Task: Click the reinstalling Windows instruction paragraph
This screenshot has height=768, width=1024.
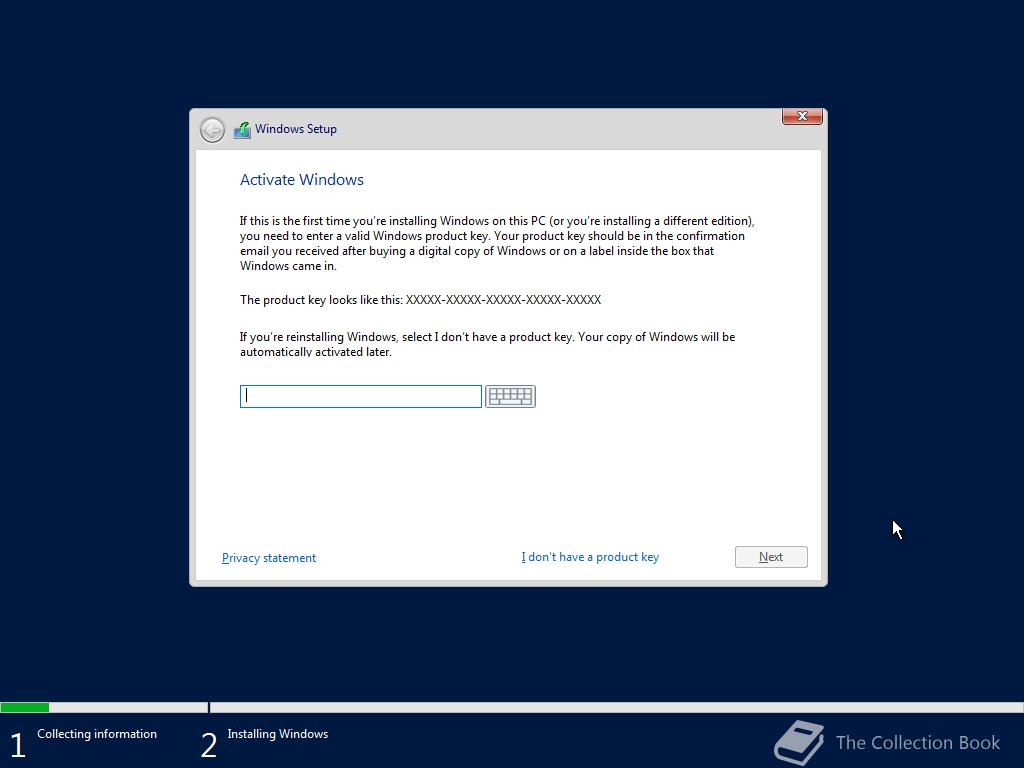Action: coord(487,344)
